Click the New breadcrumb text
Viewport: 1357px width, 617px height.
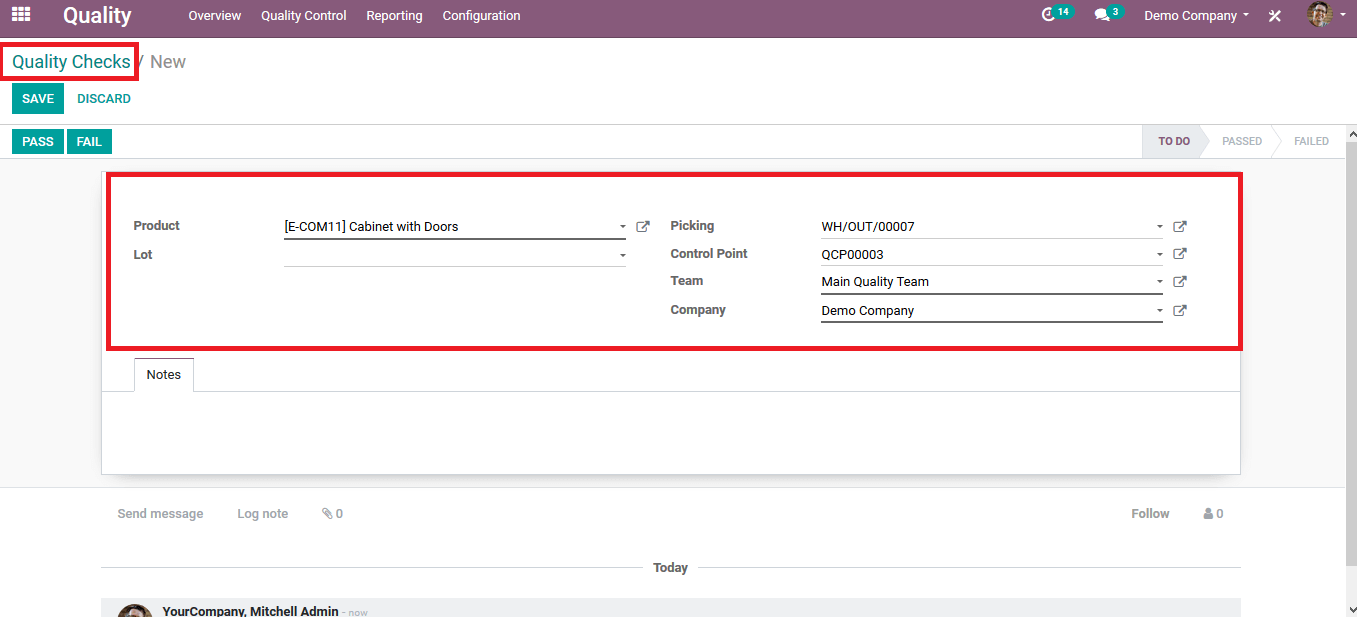tap(168, 62)
